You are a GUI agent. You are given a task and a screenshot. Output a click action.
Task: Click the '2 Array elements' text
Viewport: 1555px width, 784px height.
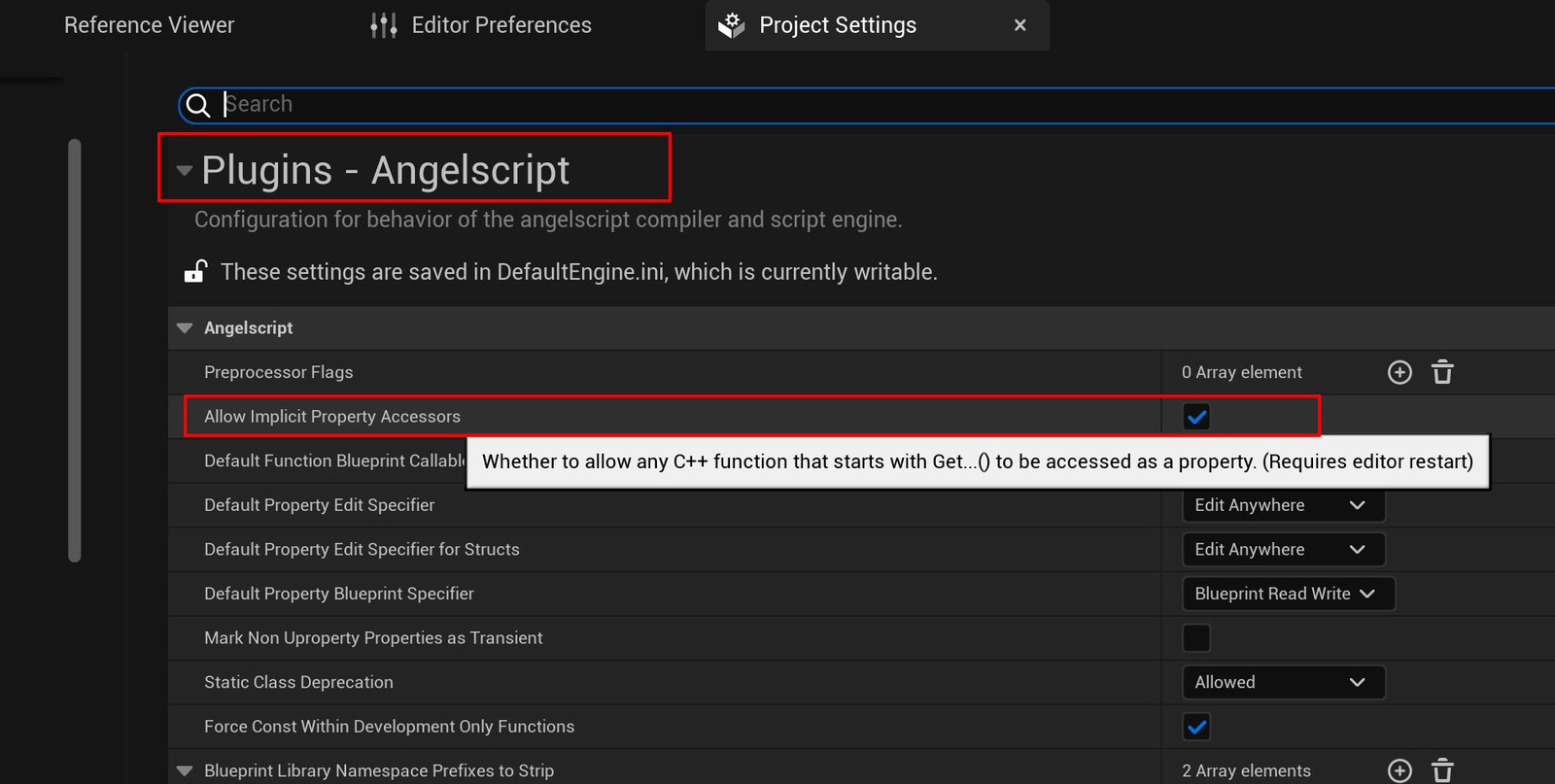point(1246,770)
